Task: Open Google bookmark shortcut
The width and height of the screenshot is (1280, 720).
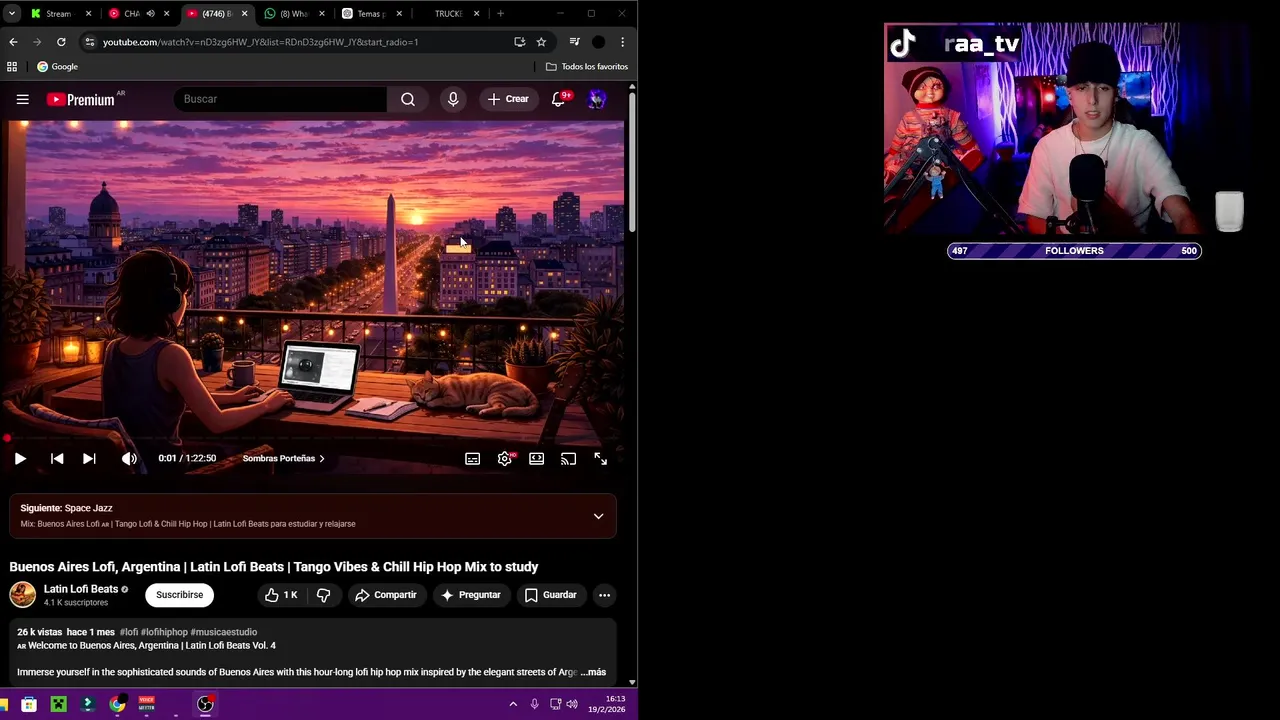Action: [57, 67]
